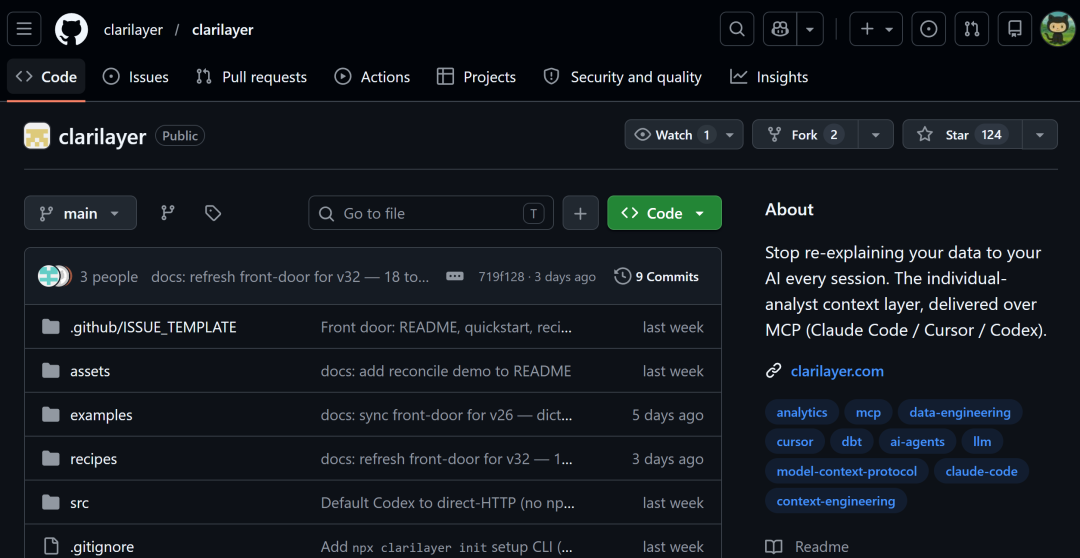Click folder icon beside src
Image resolution: width=1080 pixels, height=558 pixels.
point(50,504)
